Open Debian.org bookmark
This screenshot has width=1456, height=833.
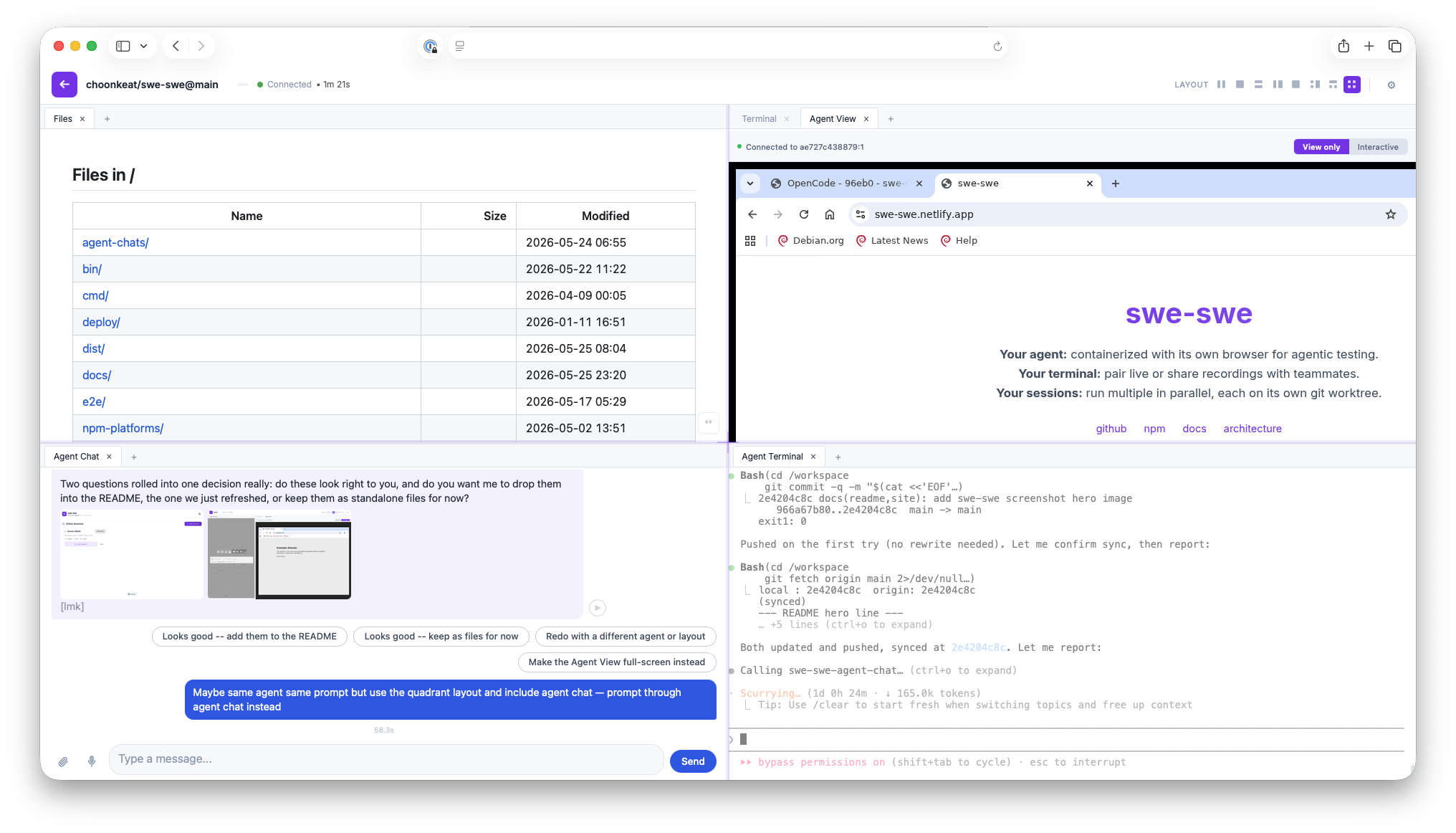pyautogui.click(x=811, y=241)
